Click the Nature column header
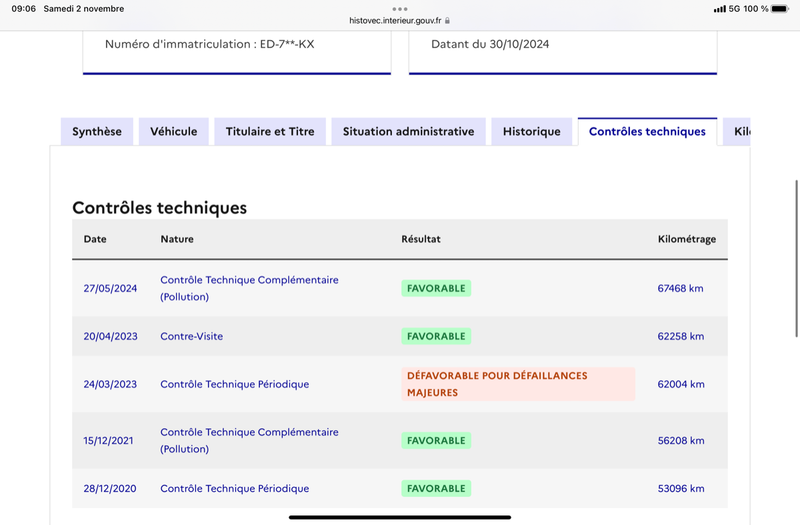This screenshot has height=525, width=800. click(x=177, y=239)
